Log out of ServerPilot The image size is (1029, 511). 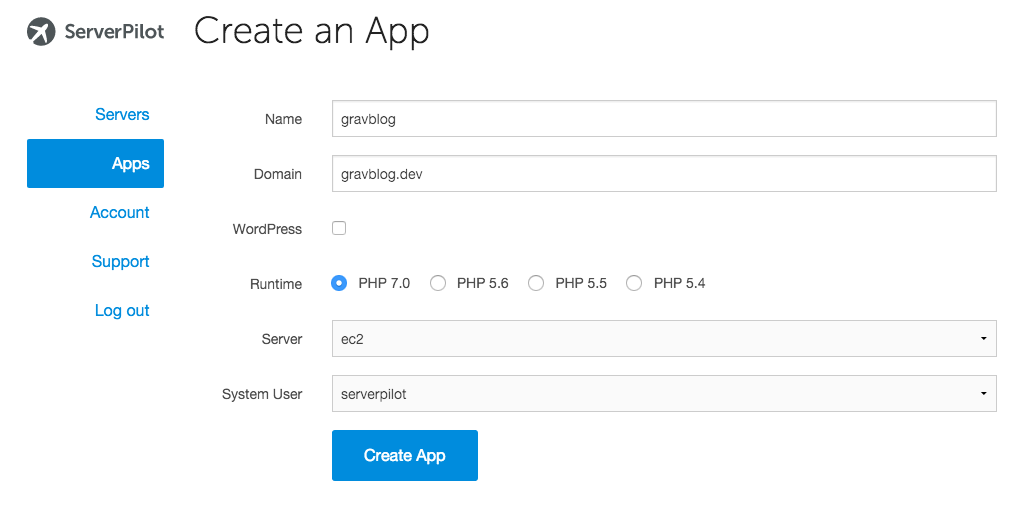click(x=122, y=310)
